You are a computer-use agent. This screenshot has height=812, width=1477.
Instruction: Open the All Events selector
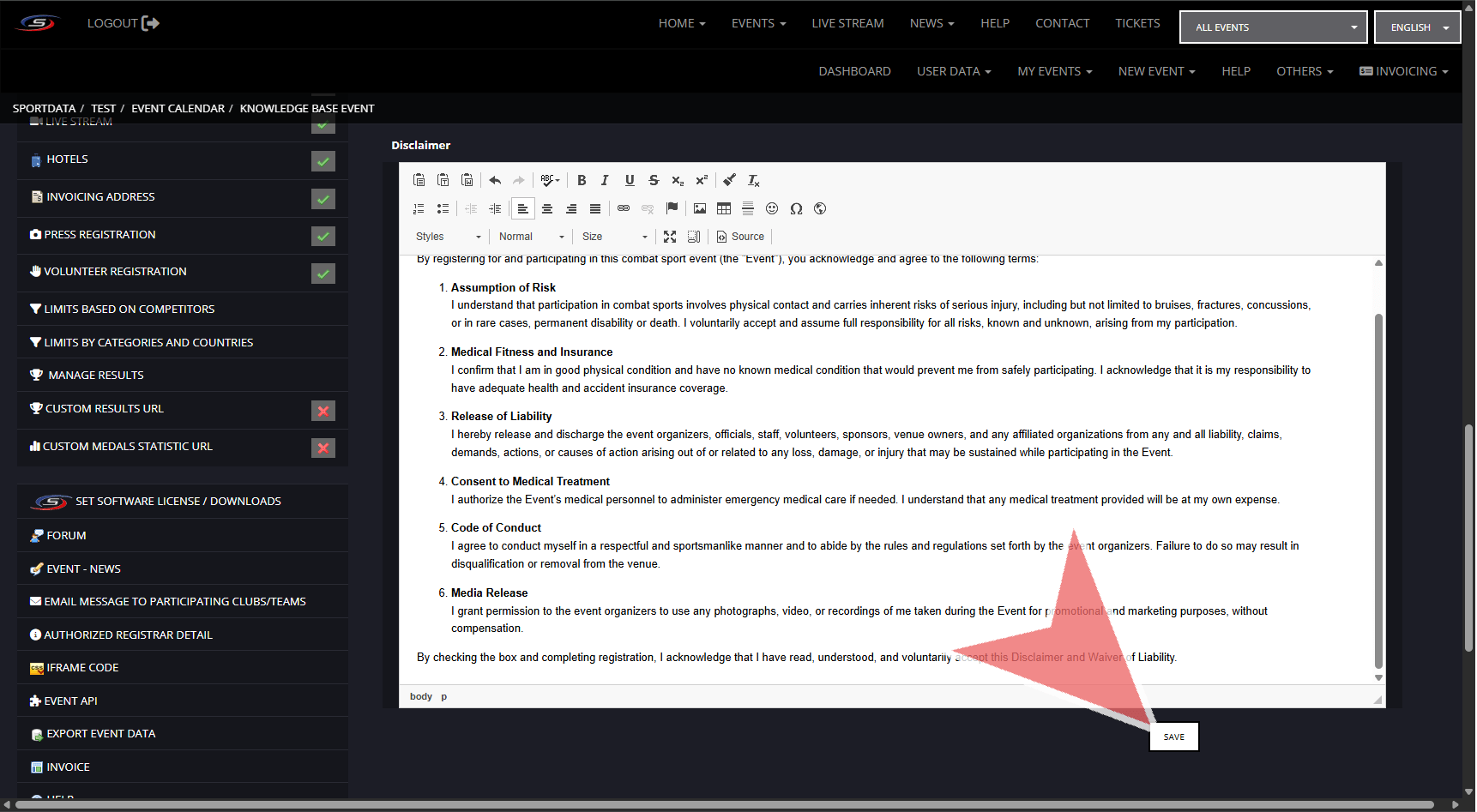point(1274,27)
